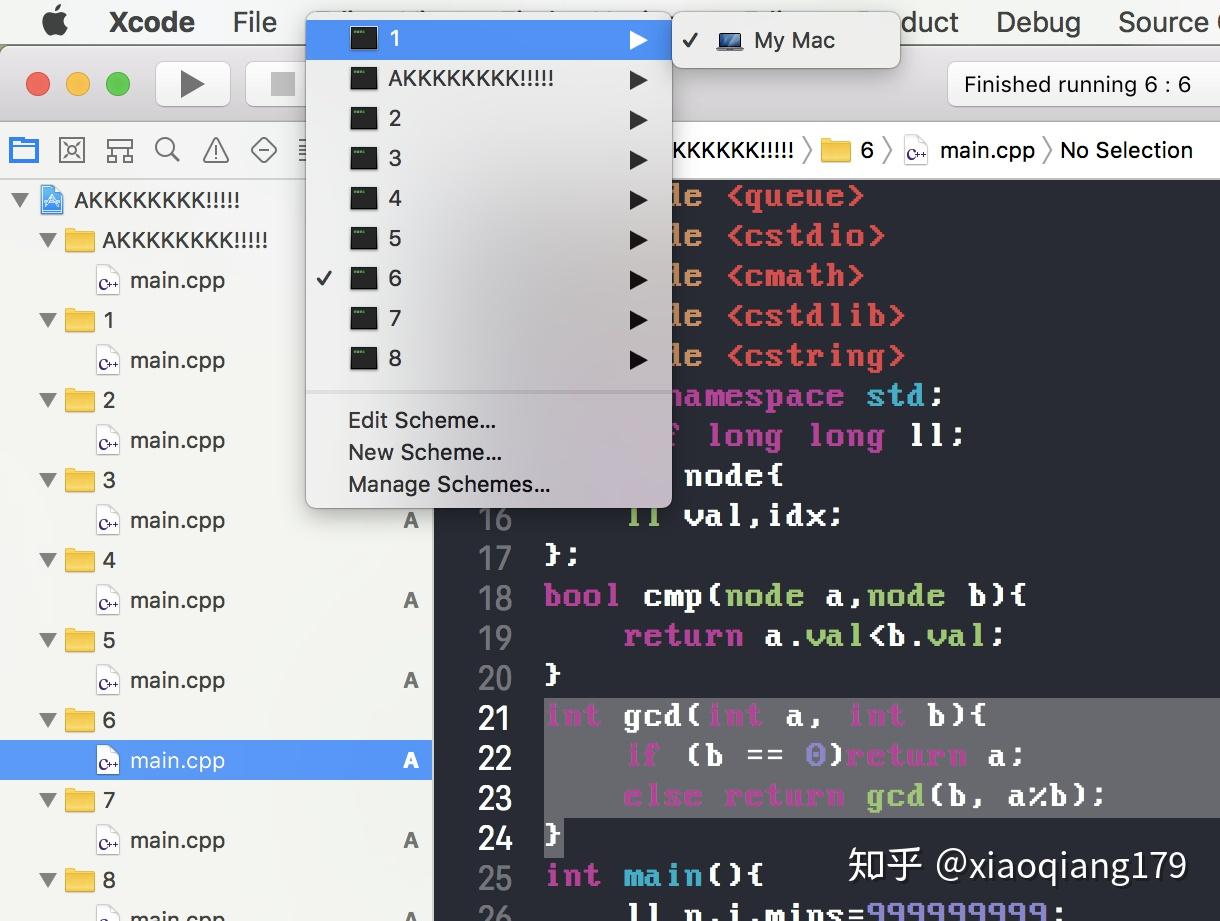Image resolution: width=1220 pixels, height=921 pixels.
Task: Click the Stop button in toolbar
Action: tap(282, 84)
